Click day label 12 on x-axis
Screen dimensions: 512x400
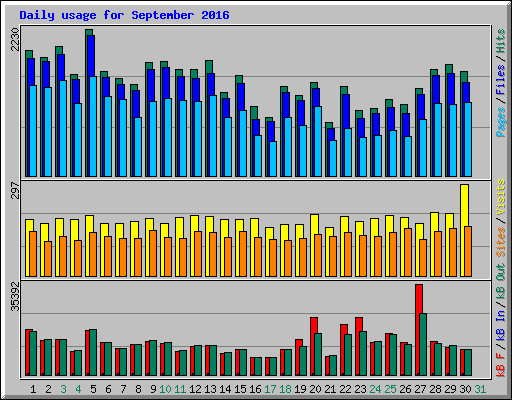(x=195, y=389)
